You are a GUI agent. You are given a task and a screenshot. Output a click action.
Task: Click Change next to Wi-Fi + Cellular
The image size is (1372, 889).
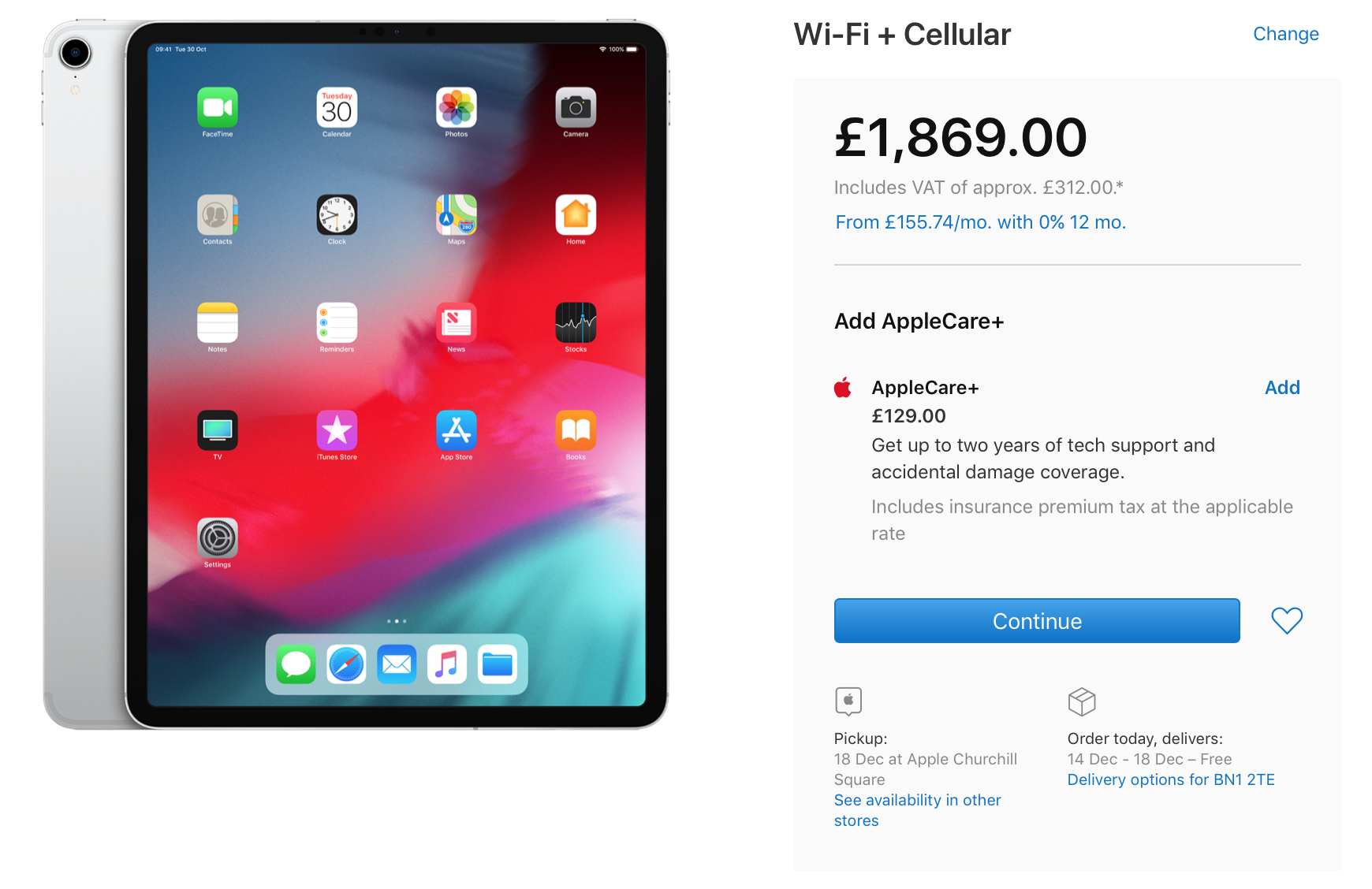pos(1286,34)
